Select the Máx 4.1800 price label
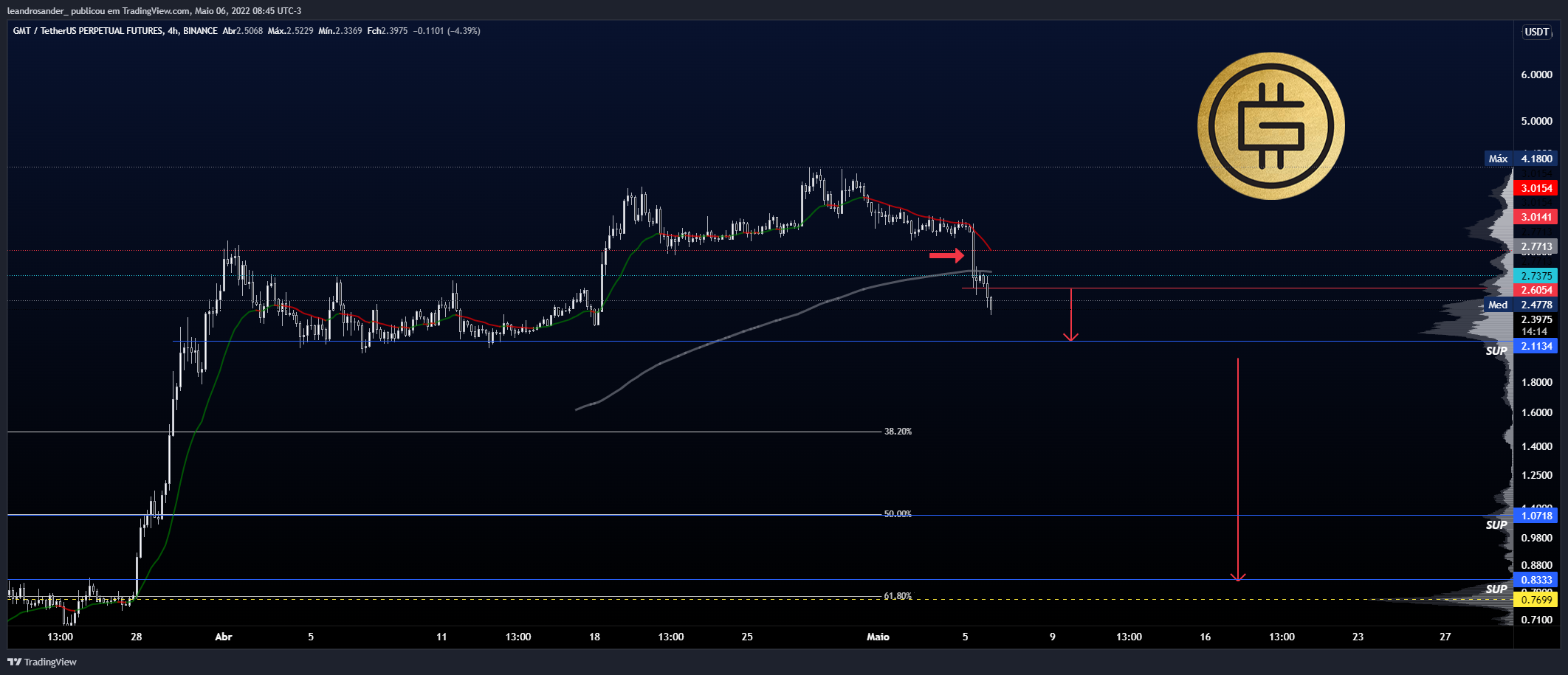Viewport: 1568px width, 675px height. [x=1521, y=159]
